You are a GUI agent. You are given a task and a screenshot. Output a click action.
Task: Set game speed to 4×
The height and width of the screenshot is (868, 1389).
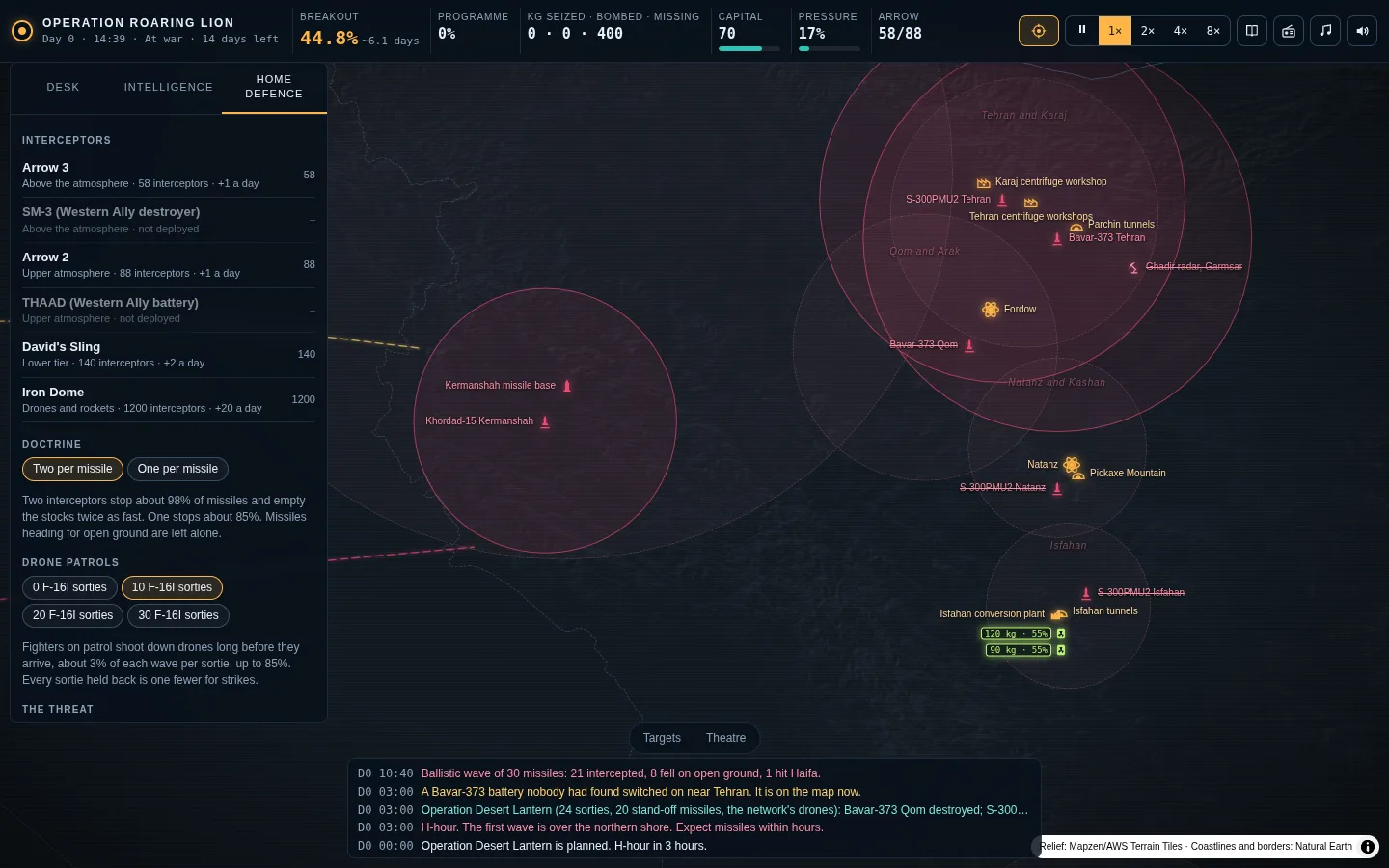(1181, 31)
